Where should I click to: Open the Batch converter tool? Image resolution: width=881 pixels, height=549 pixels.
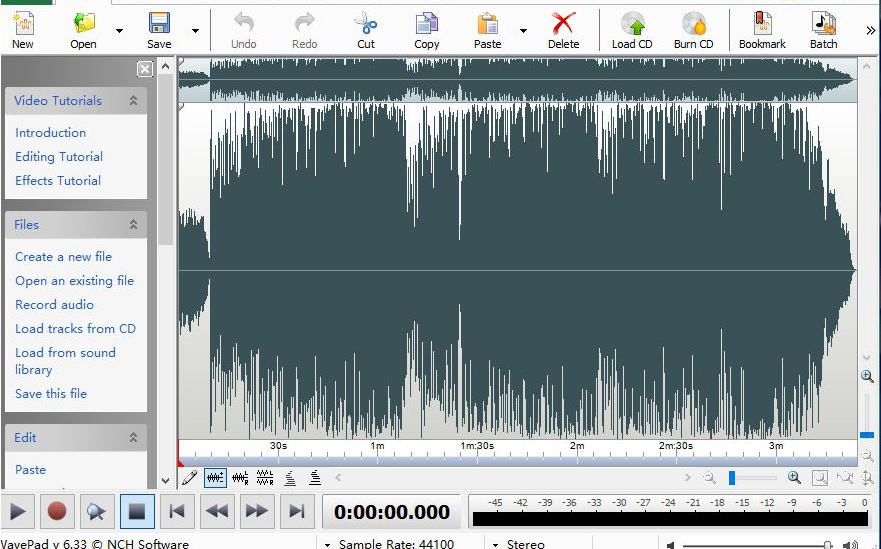click(823, 29)
